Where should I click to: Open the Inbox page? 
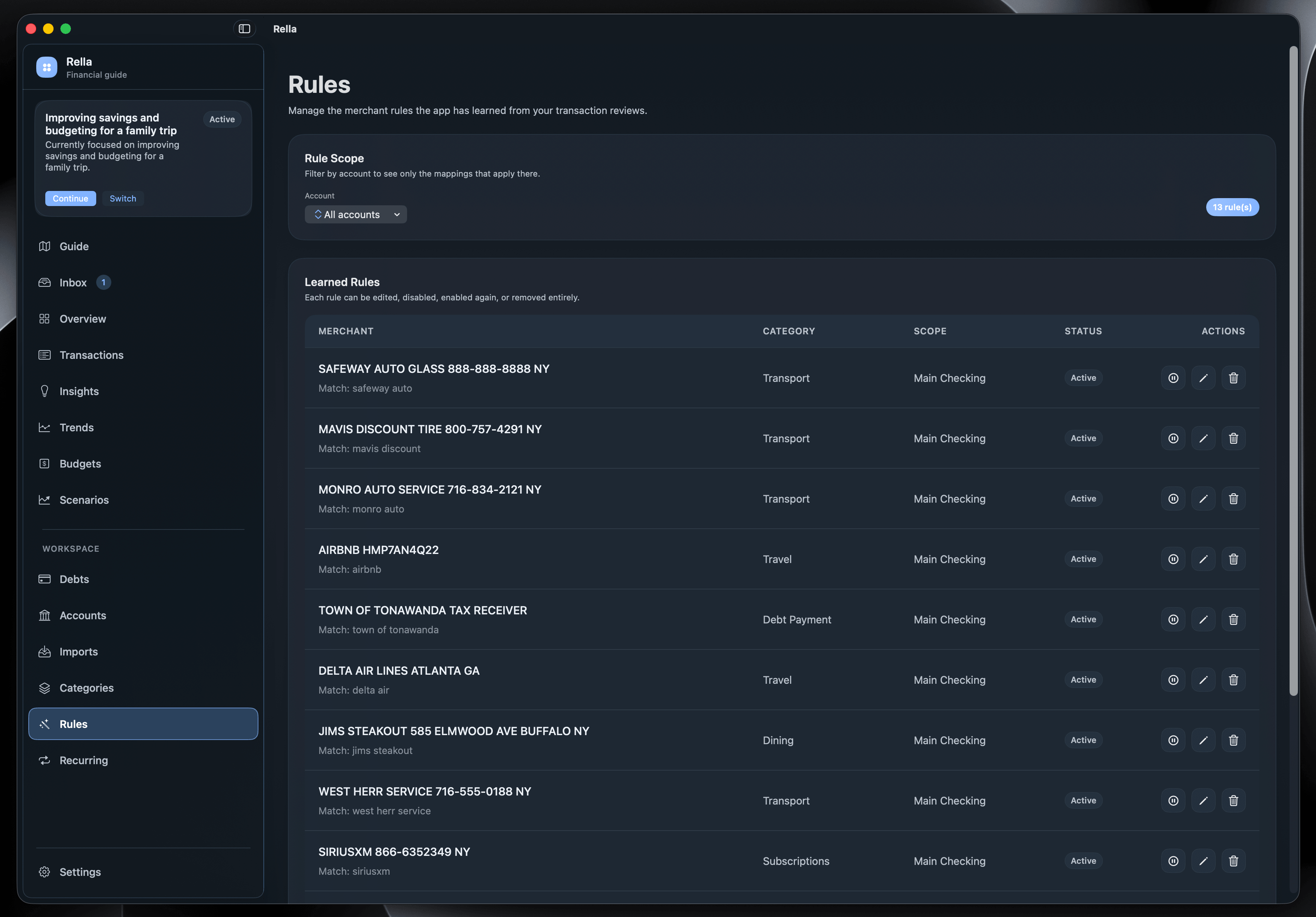click(143, 283)
